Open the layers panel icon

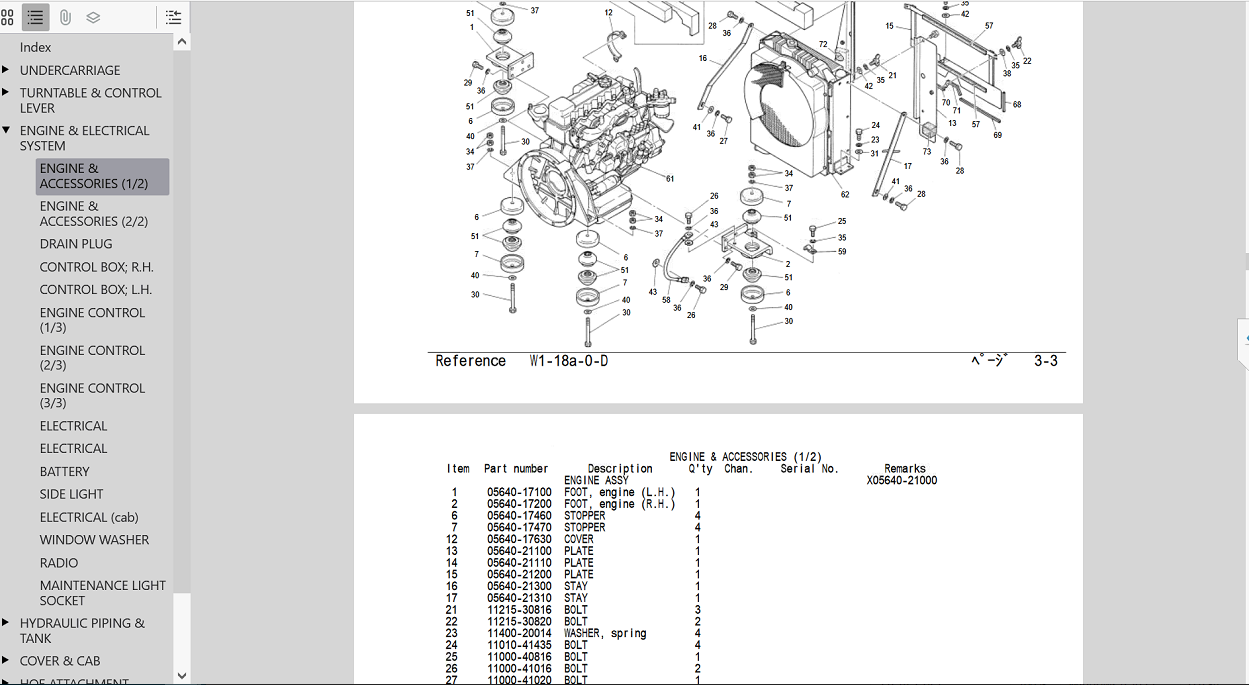[x=93, y=17]
